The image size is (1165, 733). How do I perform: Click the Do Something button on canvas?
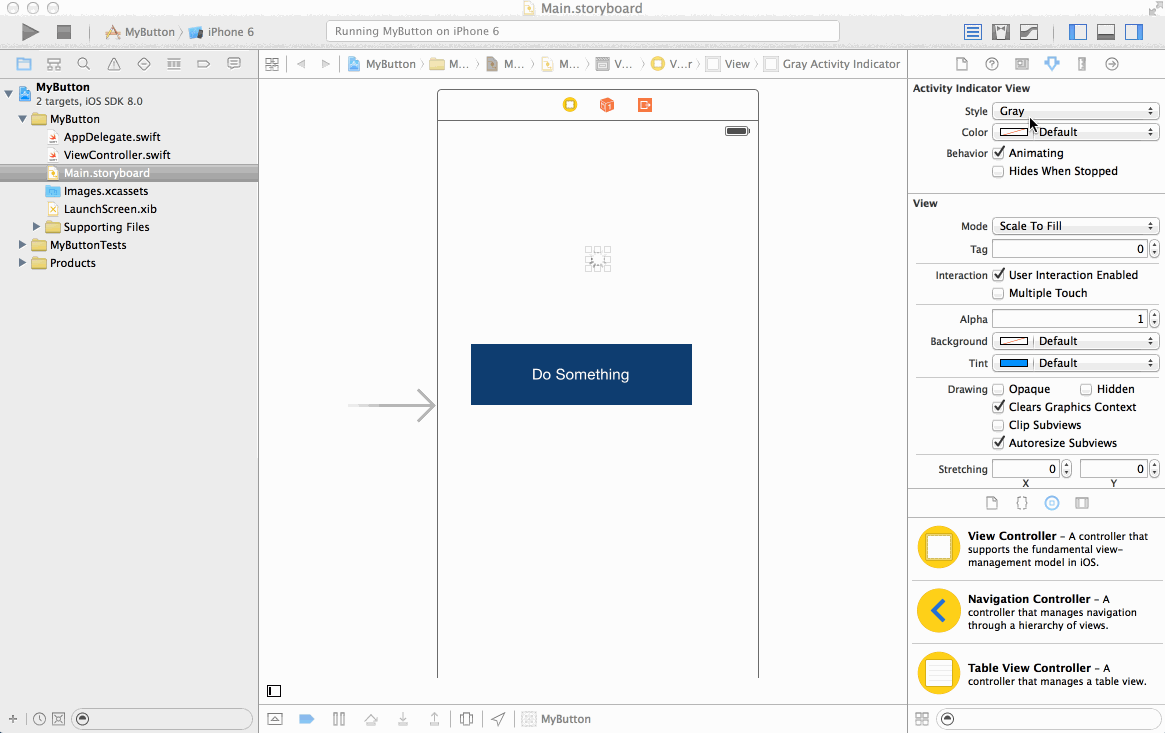pyautogui.click(x=581, y=374)
